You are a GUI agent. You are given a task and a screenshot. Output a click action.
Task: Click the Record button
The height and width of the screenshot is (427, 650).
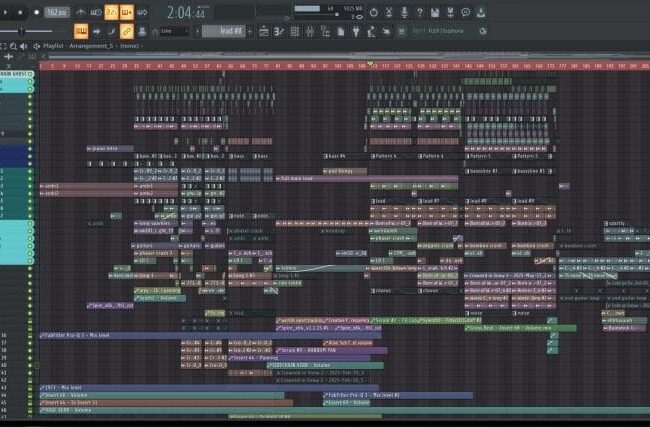36,12
